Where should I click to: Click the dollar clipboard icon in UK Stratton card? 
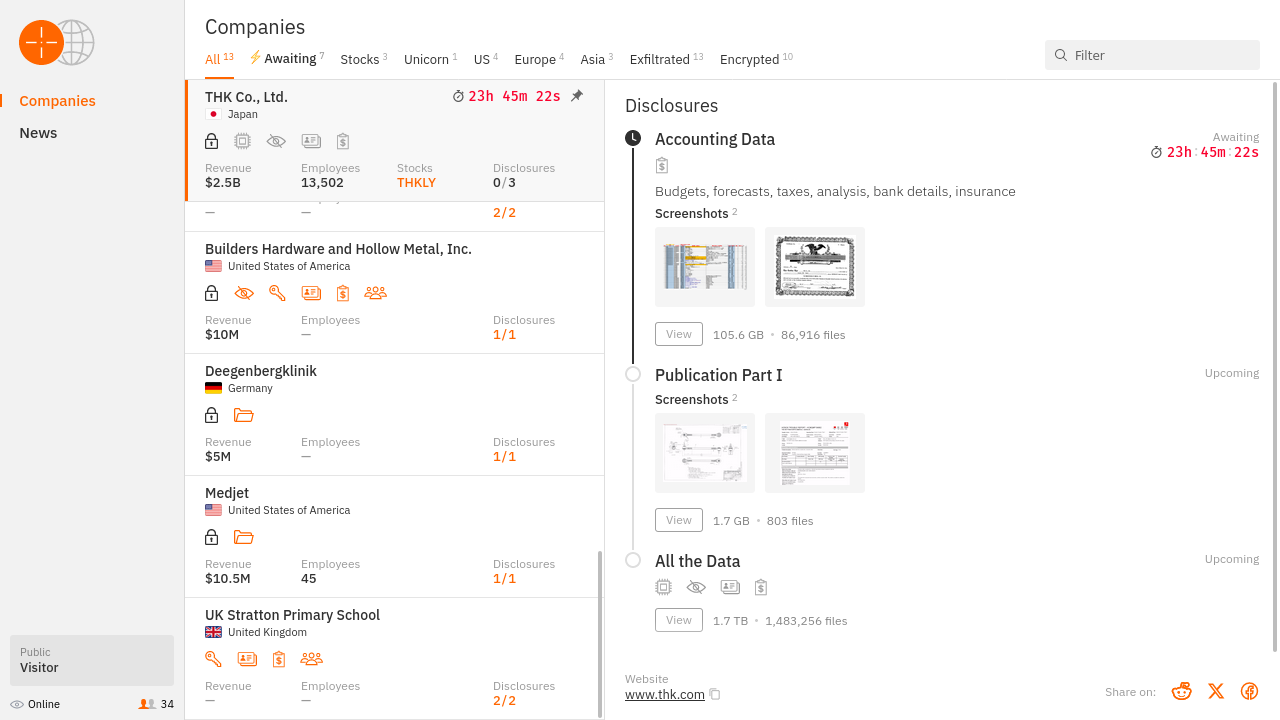[x=279, y=659]
